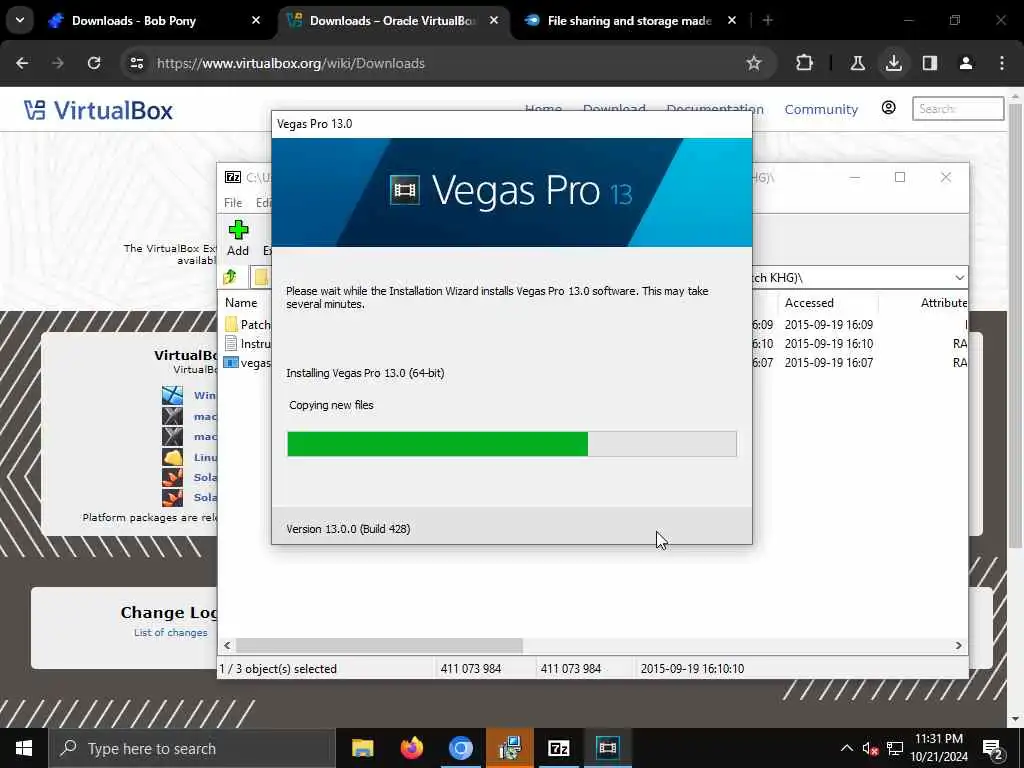Viewport: 1024px width, 768px height.
Task: Click the '1 / 3 object(s) selected' status text
Action: (x=278, y=669)
